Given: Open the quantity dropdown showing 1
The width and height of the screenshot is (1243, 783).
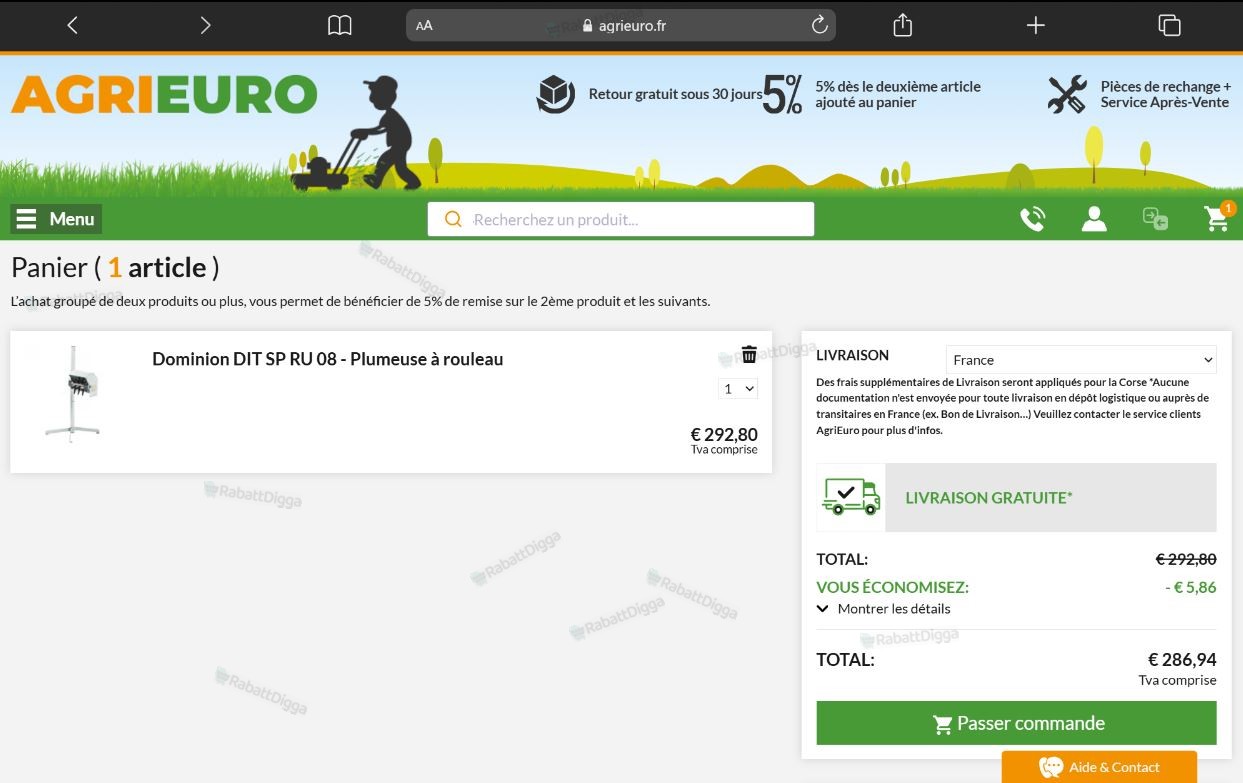Looking at the screenshot, I should [738, 388].
